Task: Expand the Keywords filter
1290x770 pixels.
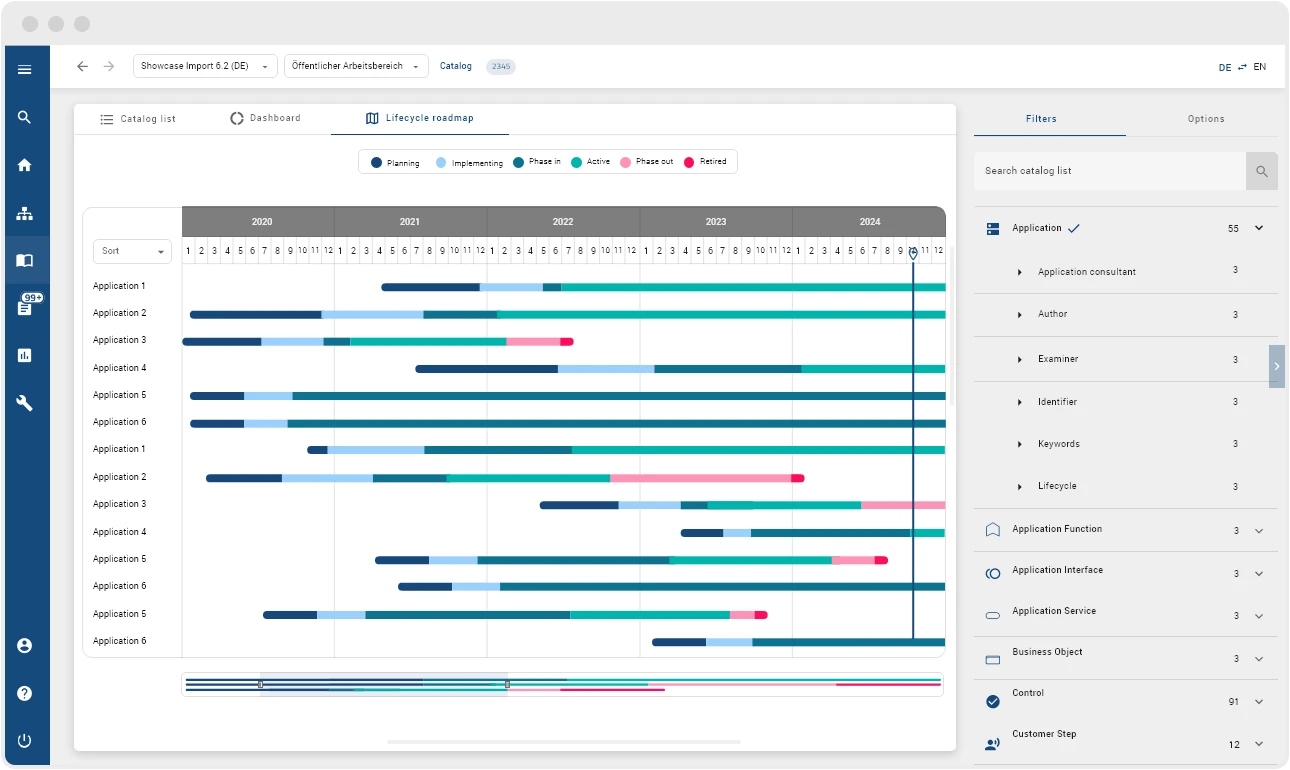Action: 1020,444
